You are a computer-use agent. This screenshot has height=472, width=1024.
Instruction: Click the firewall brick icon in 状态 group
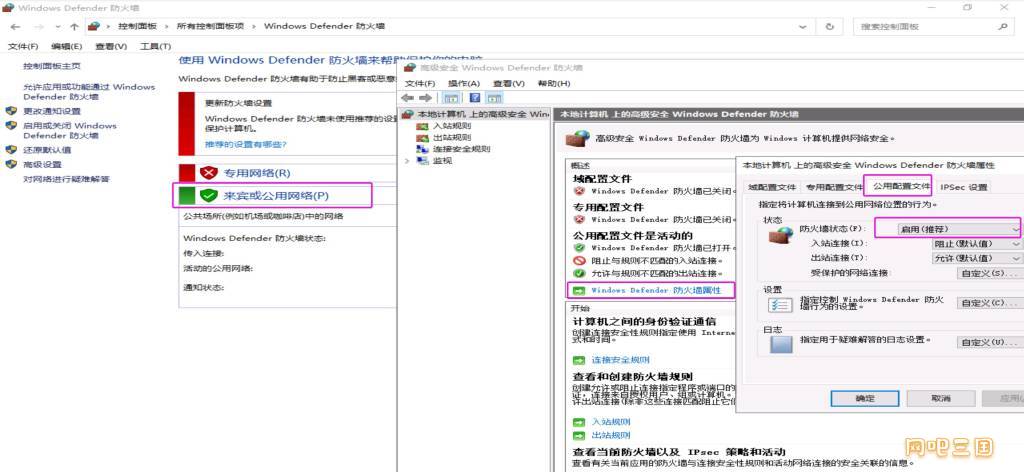tap(780, 235)
